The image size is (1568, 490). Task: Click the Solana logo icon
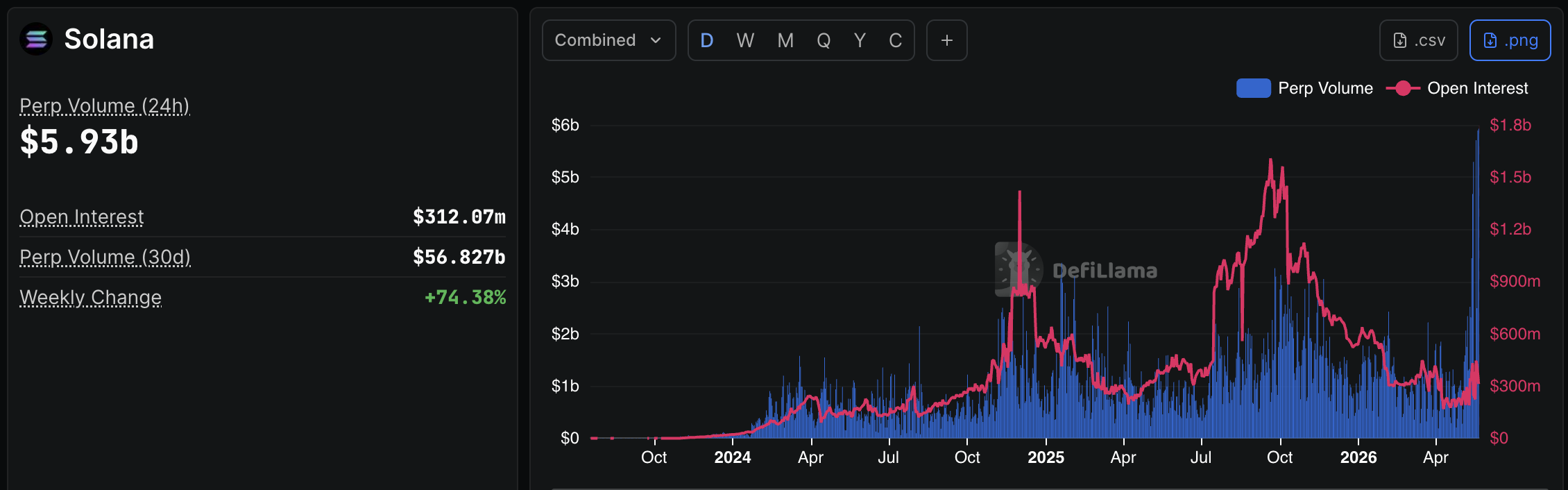[36, 39]
